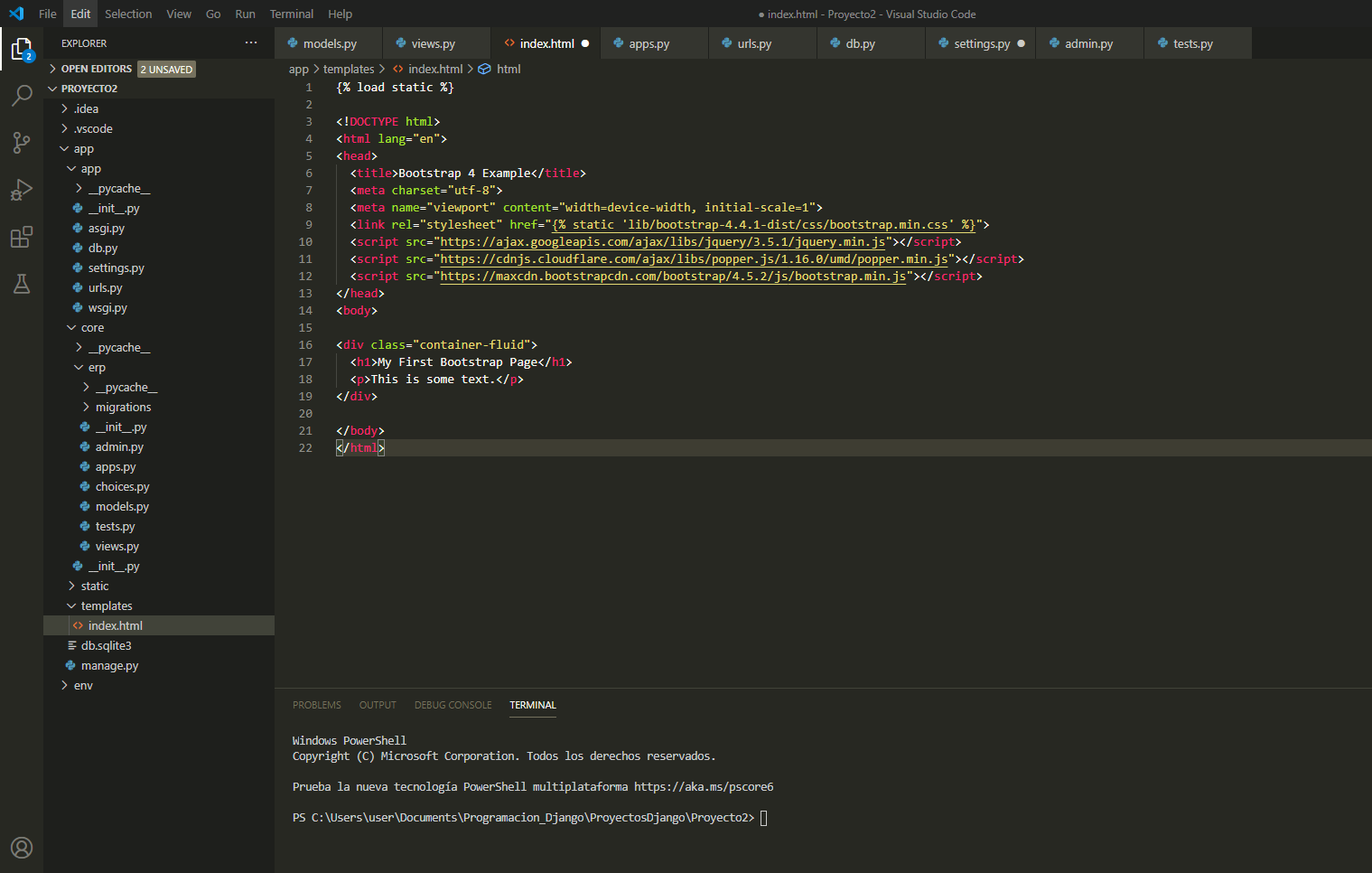This screenshot has height=873, width=1372.
Task: Open Selection menu
Action: (128, 14)
